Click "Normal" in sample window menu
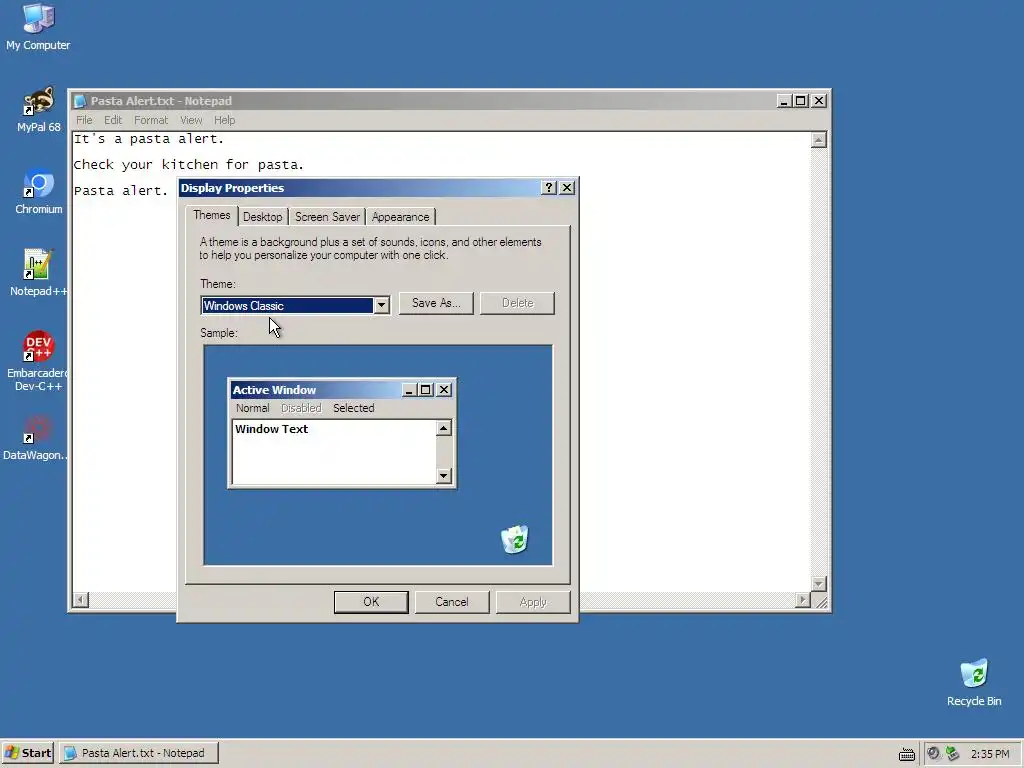The image size is (1024, 768). coord(253,408)
